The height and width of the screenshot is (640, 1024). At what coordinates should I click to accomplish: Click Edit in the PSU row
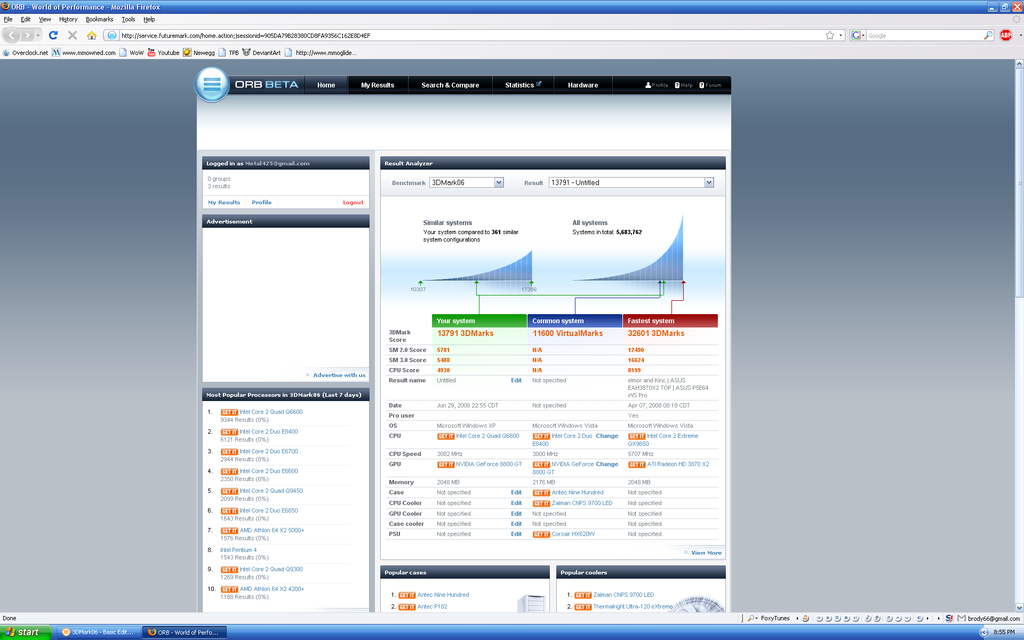coord(516,534)
